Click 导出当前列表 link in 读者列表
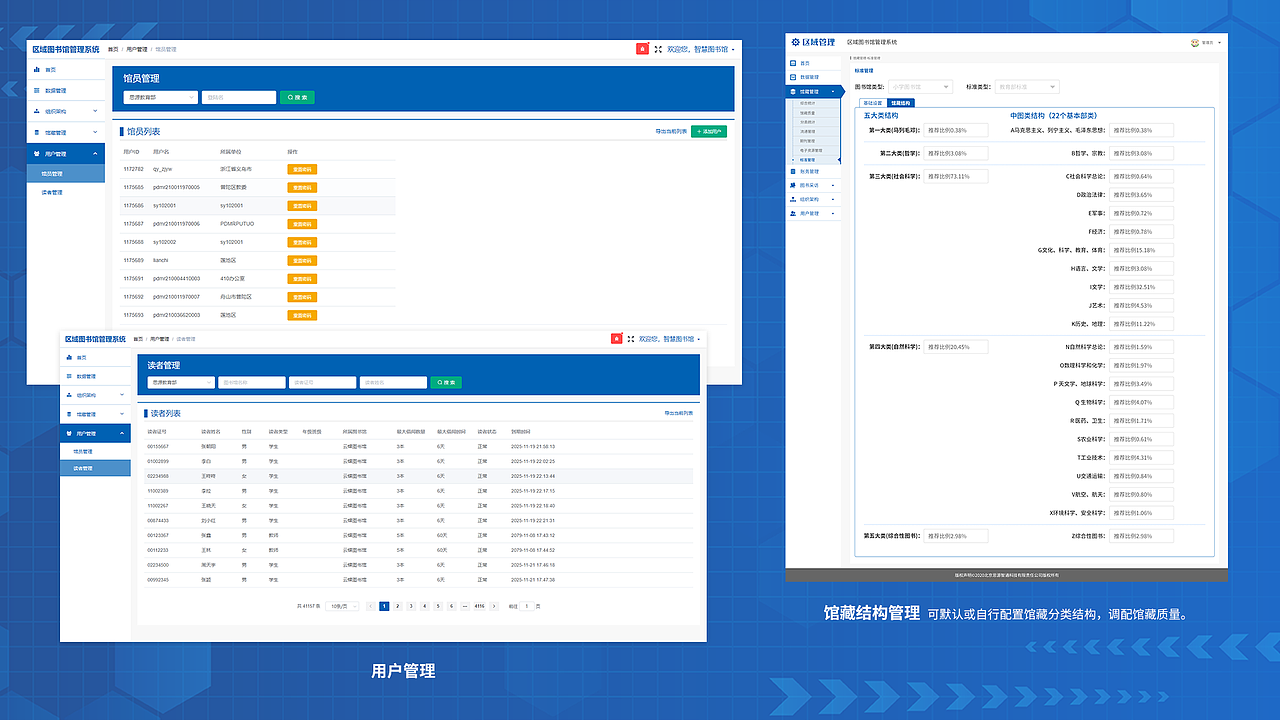 pos(678,413)
